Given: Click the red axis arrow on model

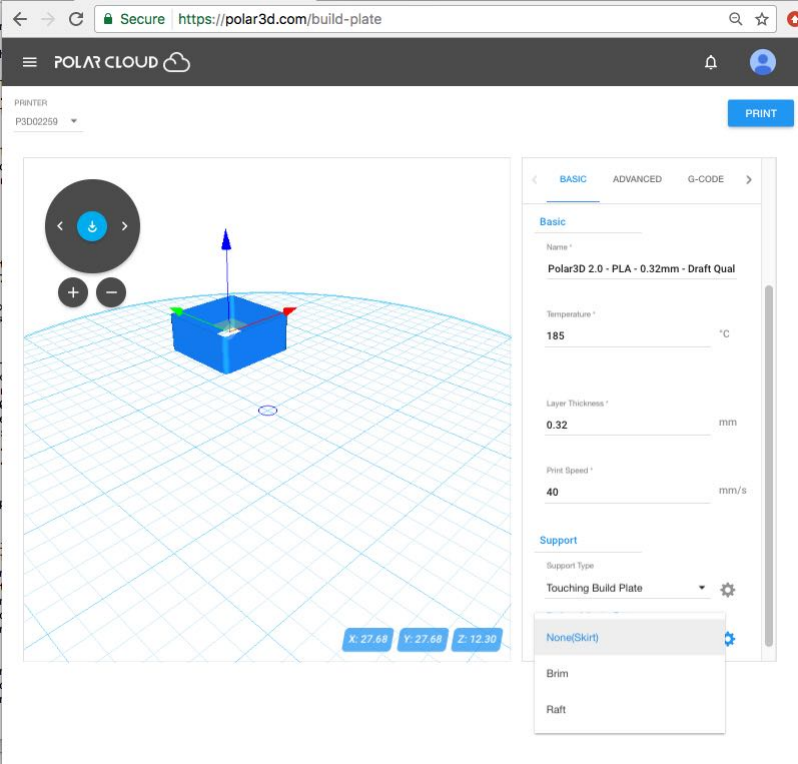Looking at the screenshot, I should click(x=289, y=310).
